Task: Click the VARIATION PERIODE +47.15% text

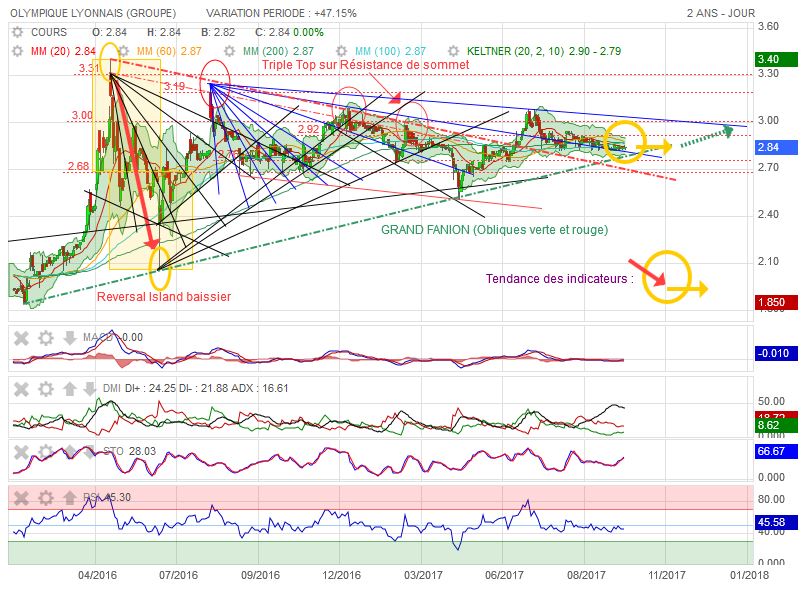Action: point(281,13)
